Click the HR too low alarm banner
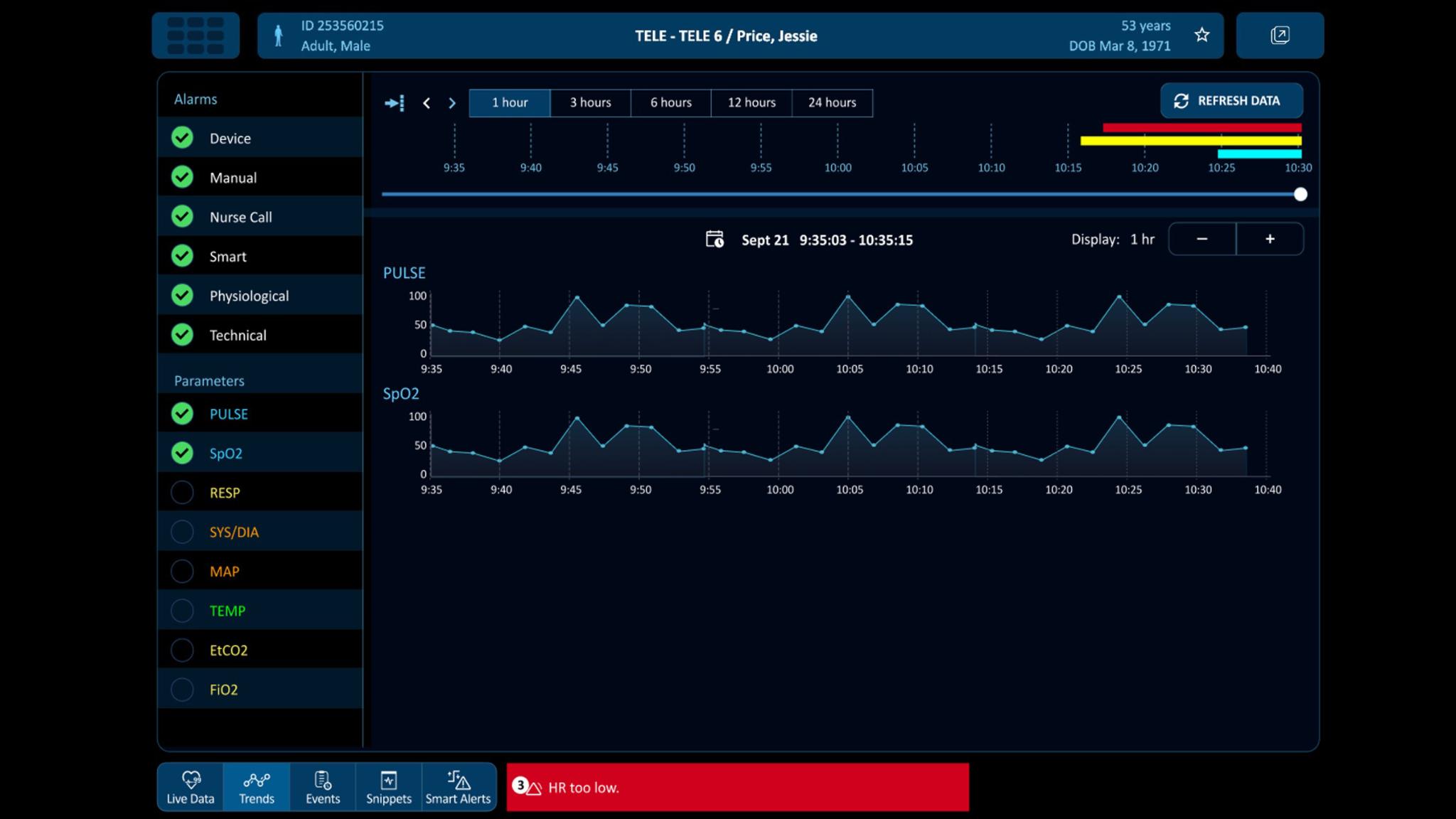 click(737, 787)
